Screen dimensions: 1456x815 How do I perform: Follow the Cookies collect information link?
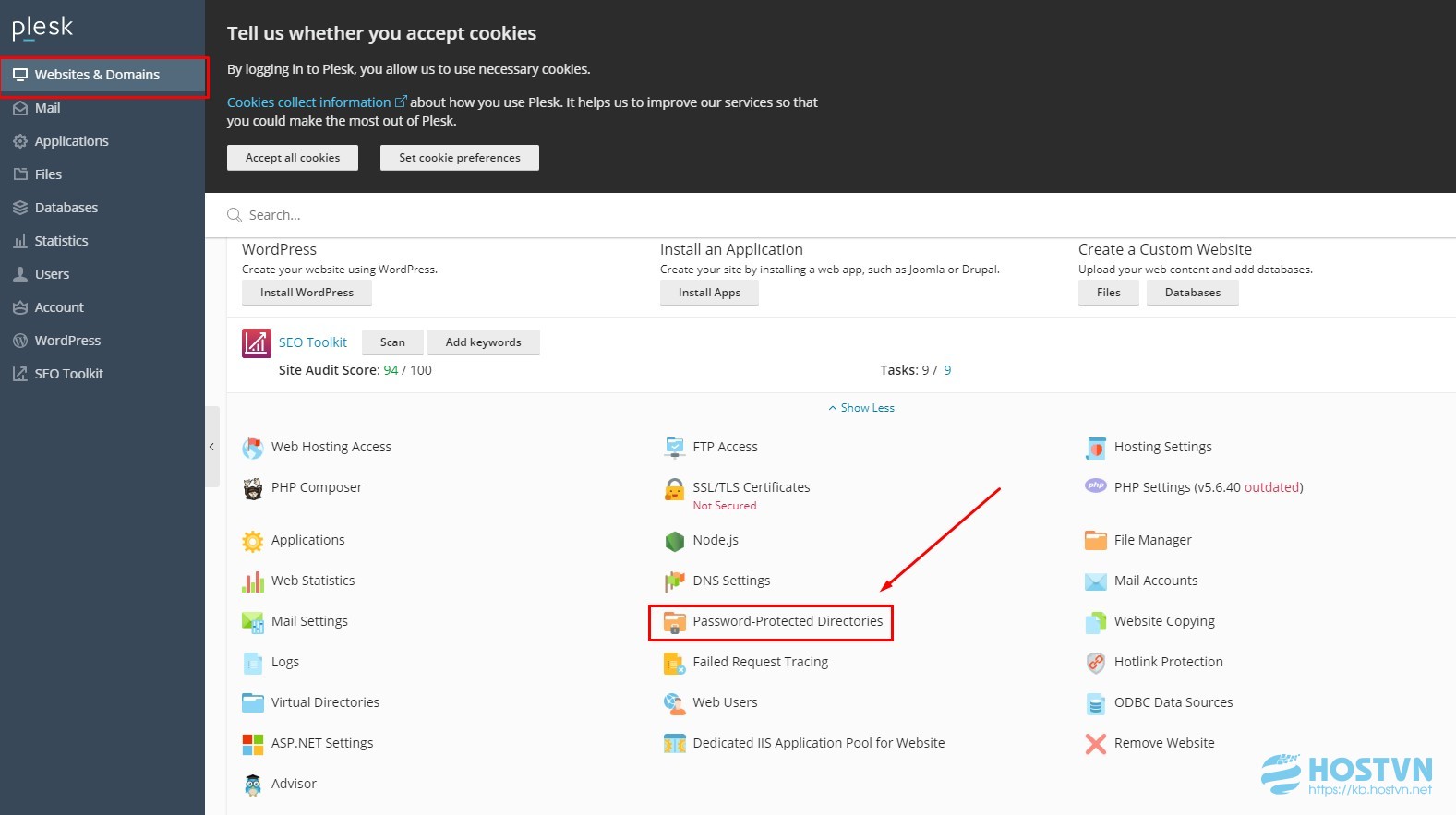click(x=316, y=102)
